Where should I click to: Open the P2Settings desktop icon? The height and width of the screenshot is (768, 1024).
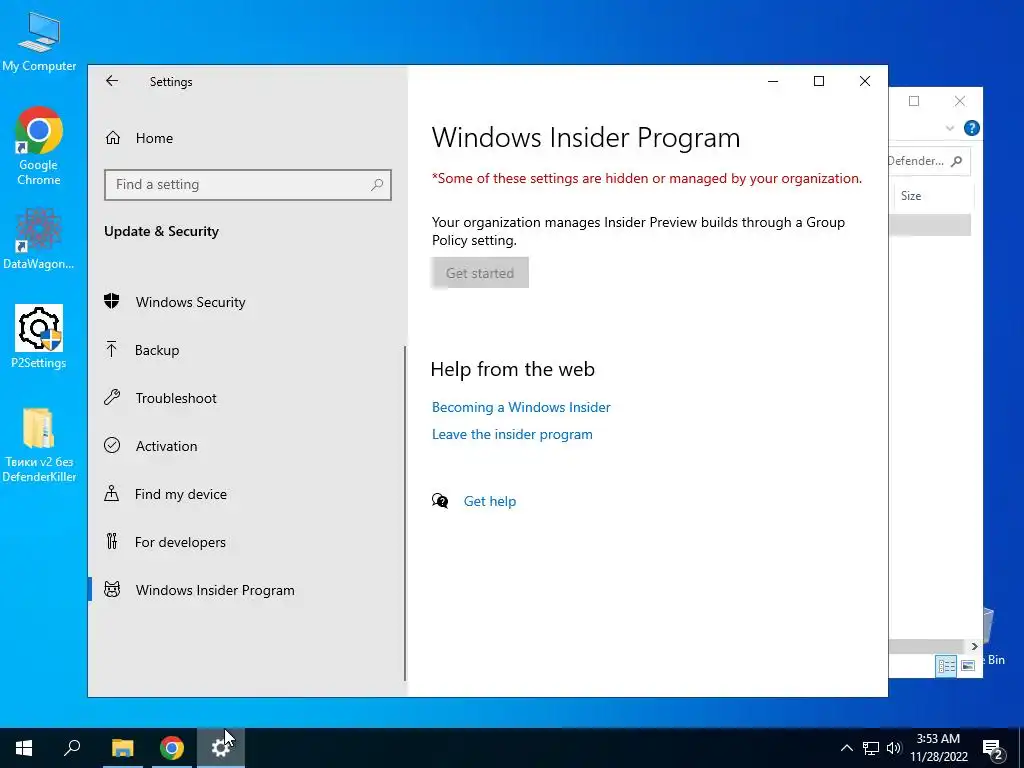39,338
